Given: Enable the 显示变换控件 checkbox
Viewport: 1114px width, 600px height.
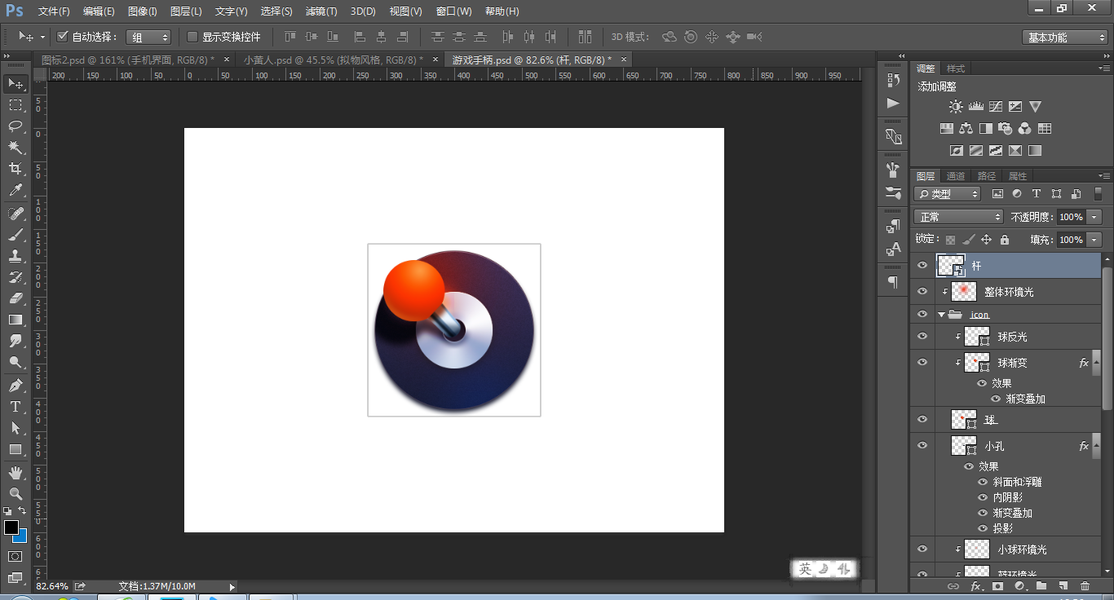Looking at the screenshot, I should tap(192, 36).
